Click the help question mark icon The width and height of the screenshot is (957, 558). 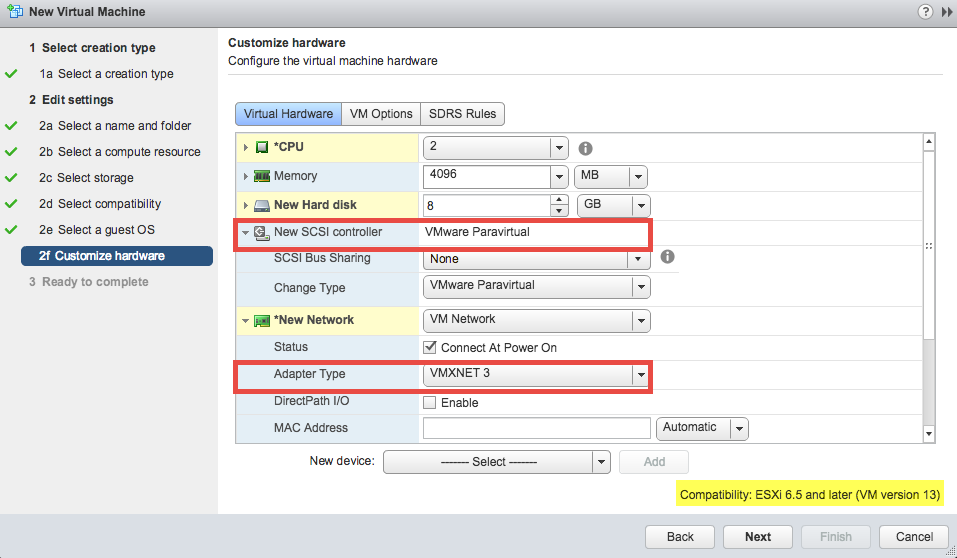(925, 12)
